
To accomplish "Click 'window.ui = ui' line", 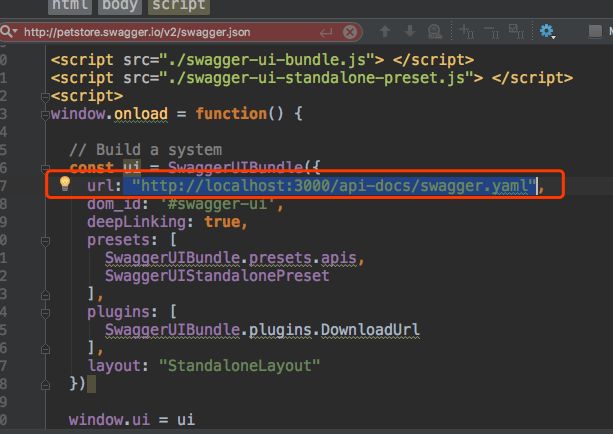I will pyautogui.click(x=132, y=420).
